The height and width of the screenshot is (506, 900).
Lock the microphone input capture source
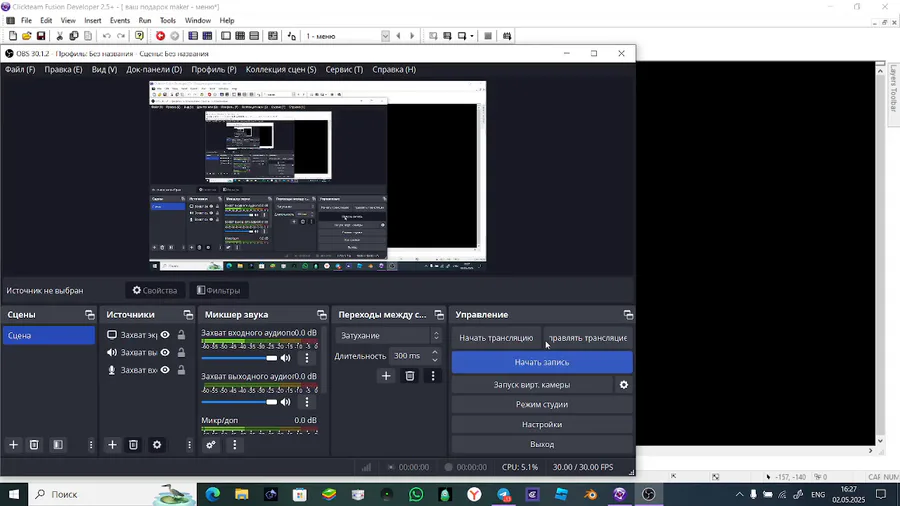181,370
